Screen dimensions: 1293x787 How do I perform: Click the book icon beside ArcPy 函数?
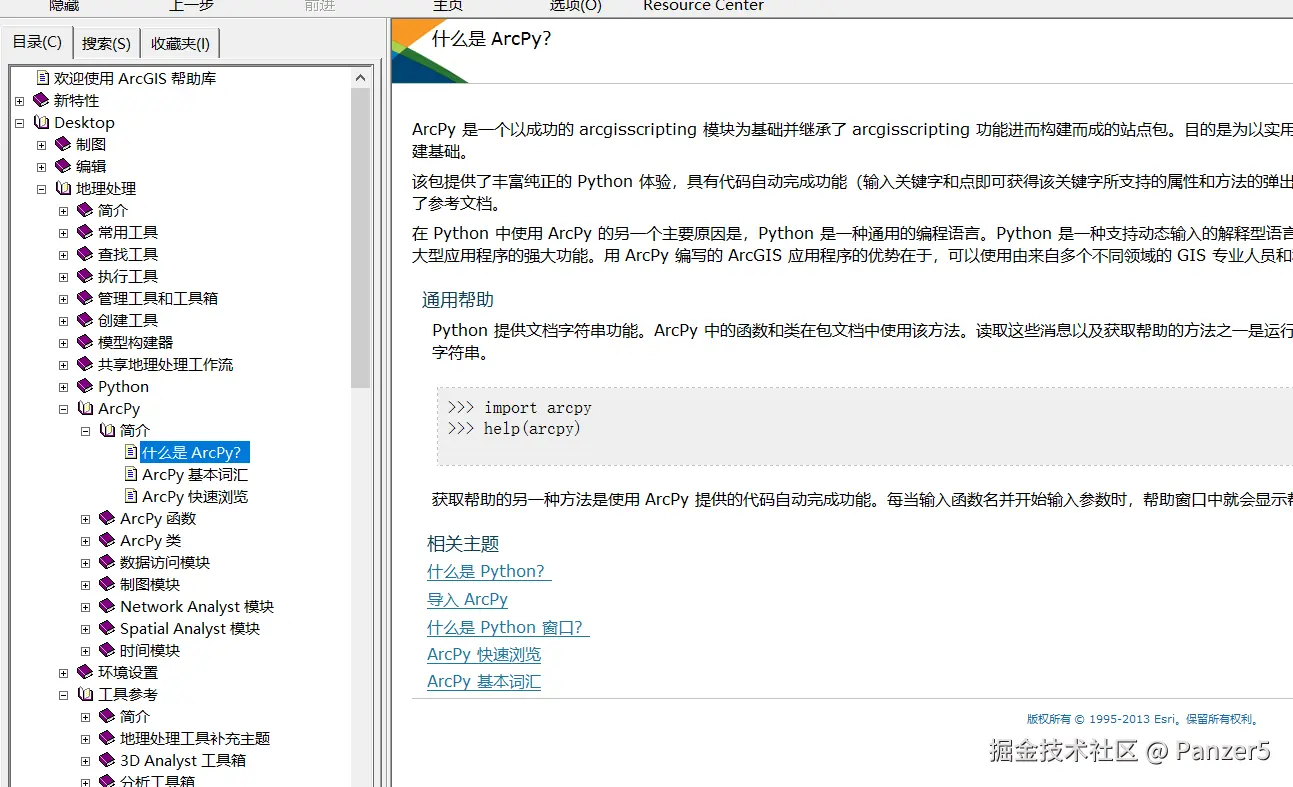[107, 518]
